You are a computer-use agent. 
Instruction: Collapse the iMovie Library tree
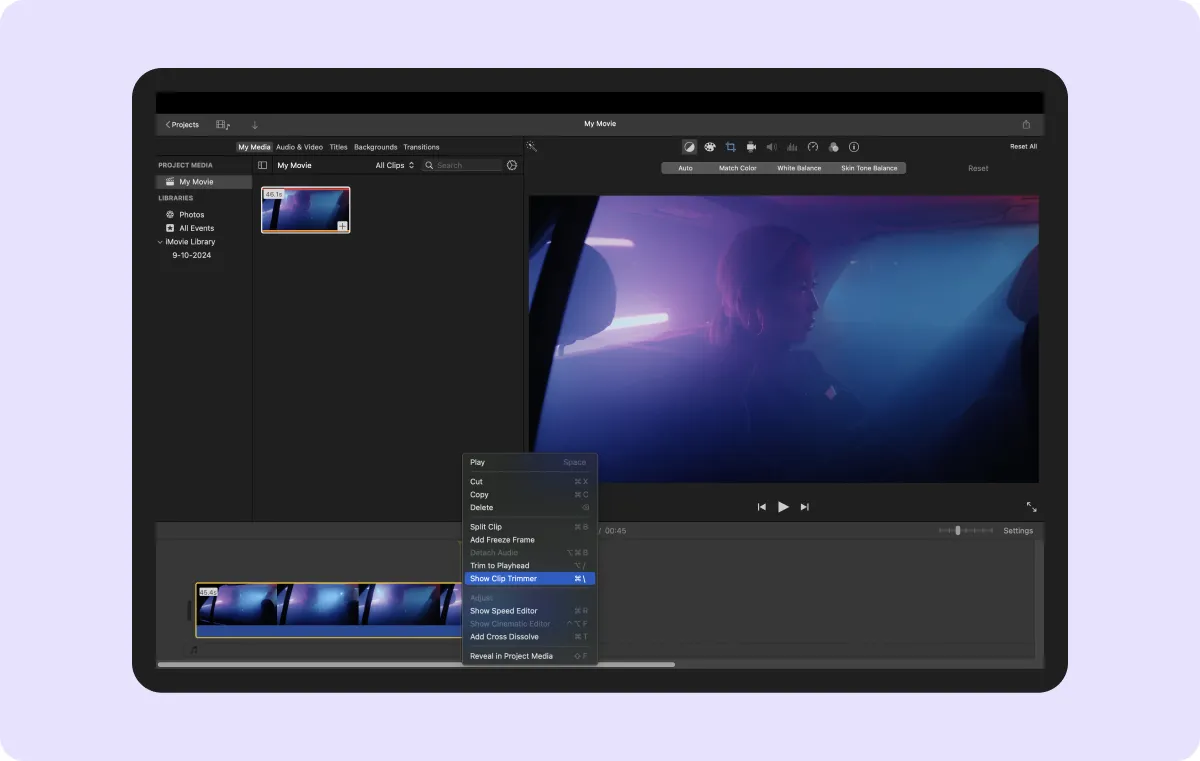point(160,242)
